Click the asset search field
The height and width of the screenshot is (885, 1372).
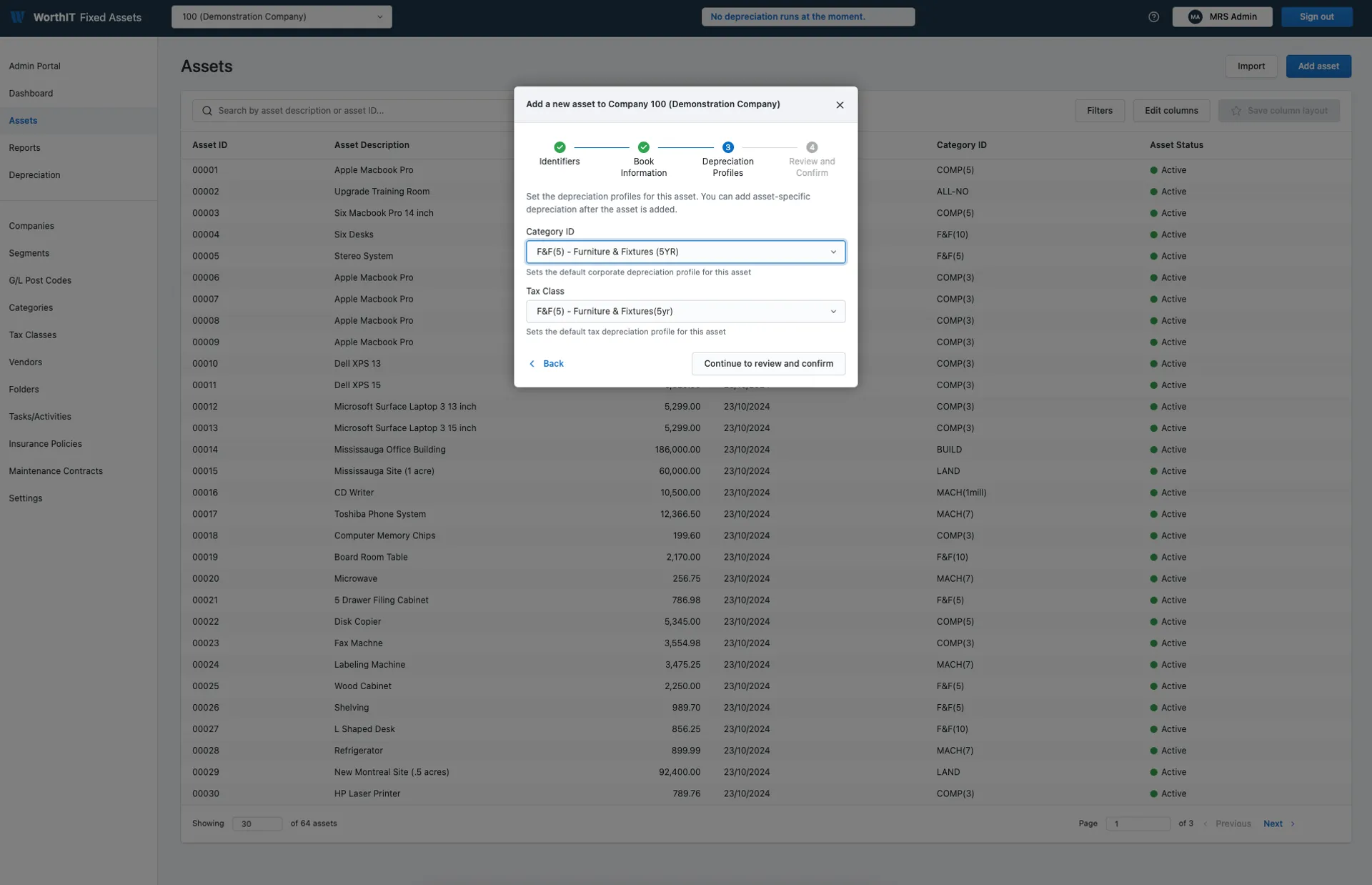click(x=354, y=110)
